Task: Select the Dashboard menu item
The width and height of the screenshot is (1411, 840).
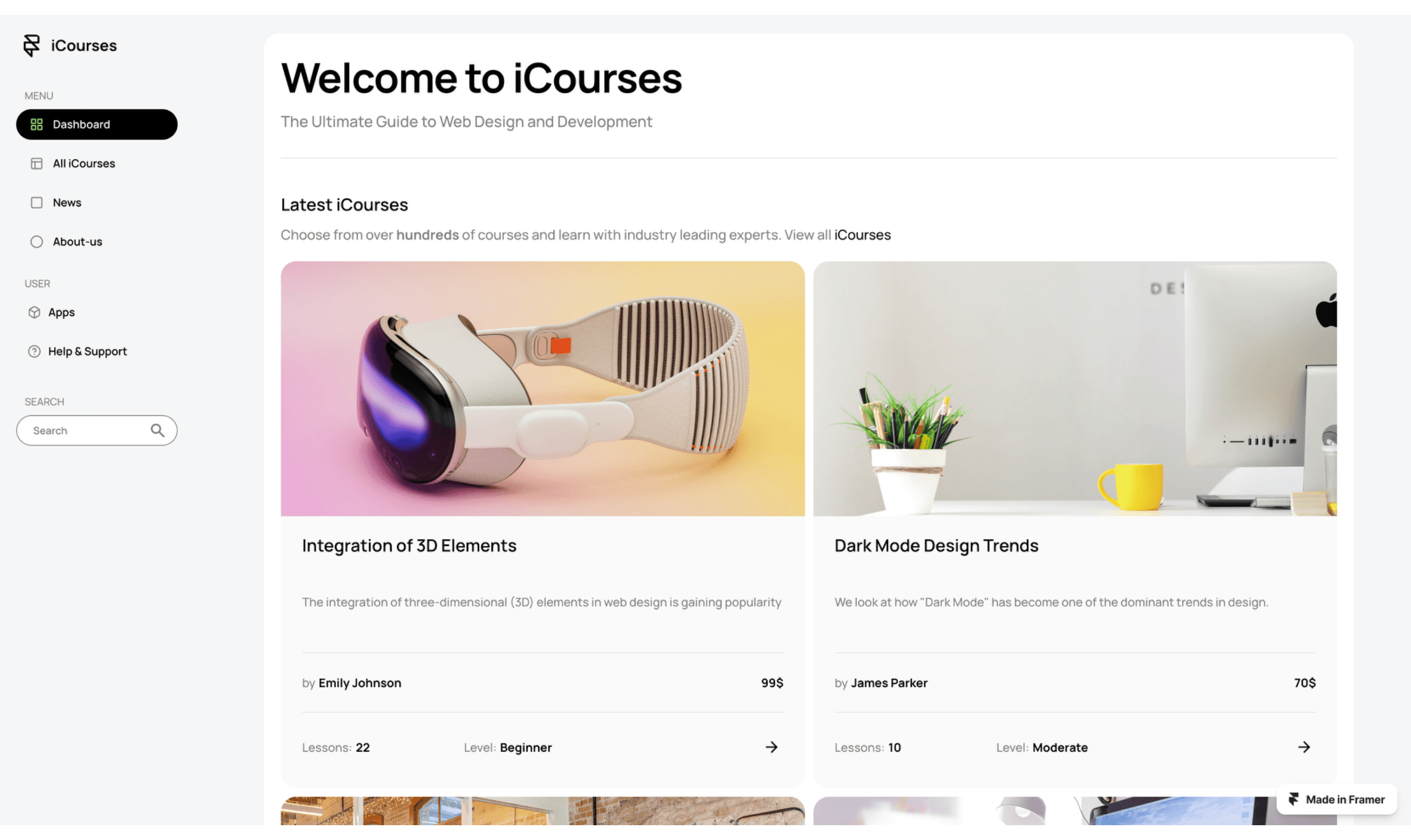Action: [97, 125]
